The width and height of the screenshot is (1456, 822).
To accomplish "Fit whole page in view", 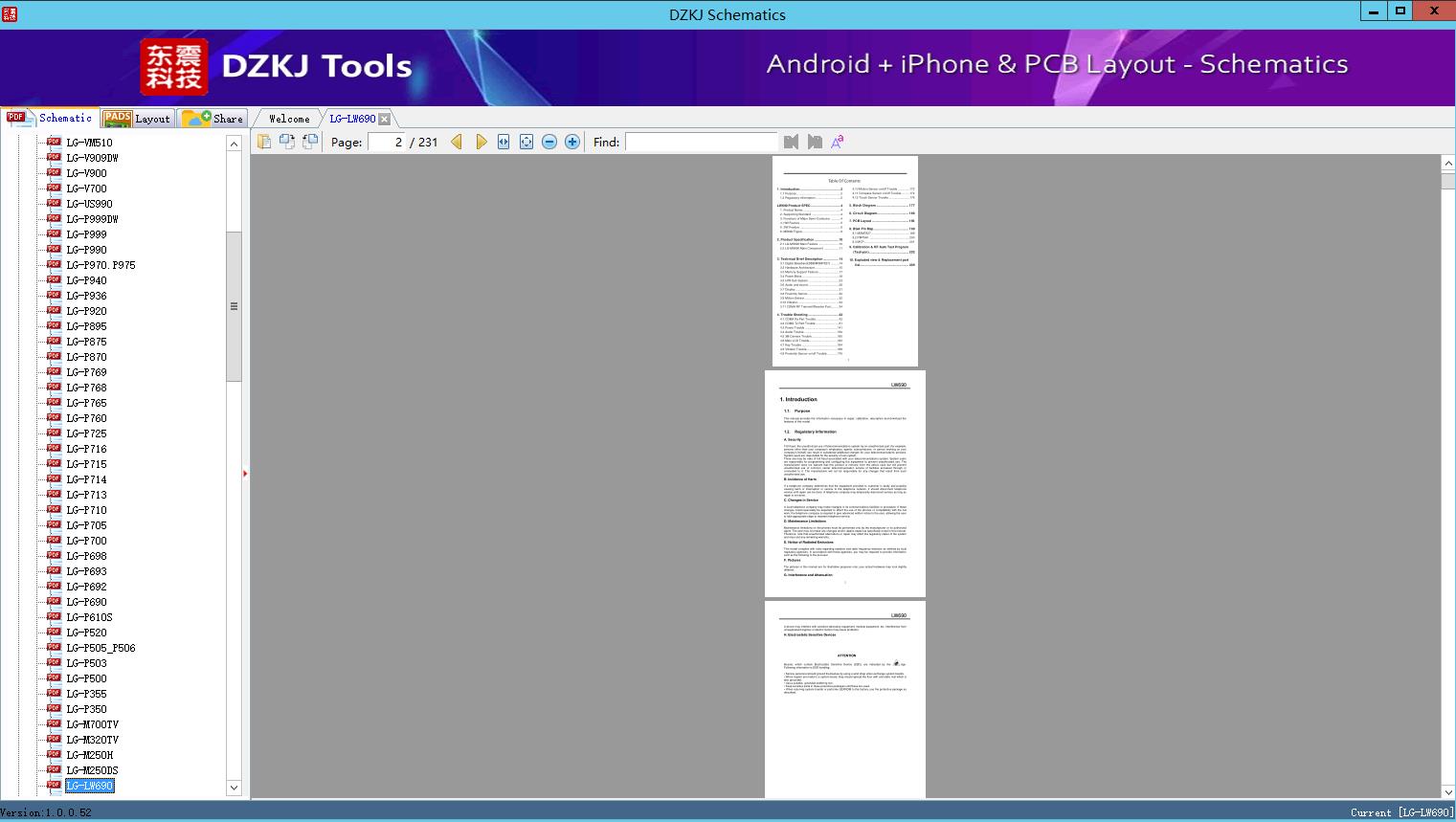I will [x=526, y=142].
